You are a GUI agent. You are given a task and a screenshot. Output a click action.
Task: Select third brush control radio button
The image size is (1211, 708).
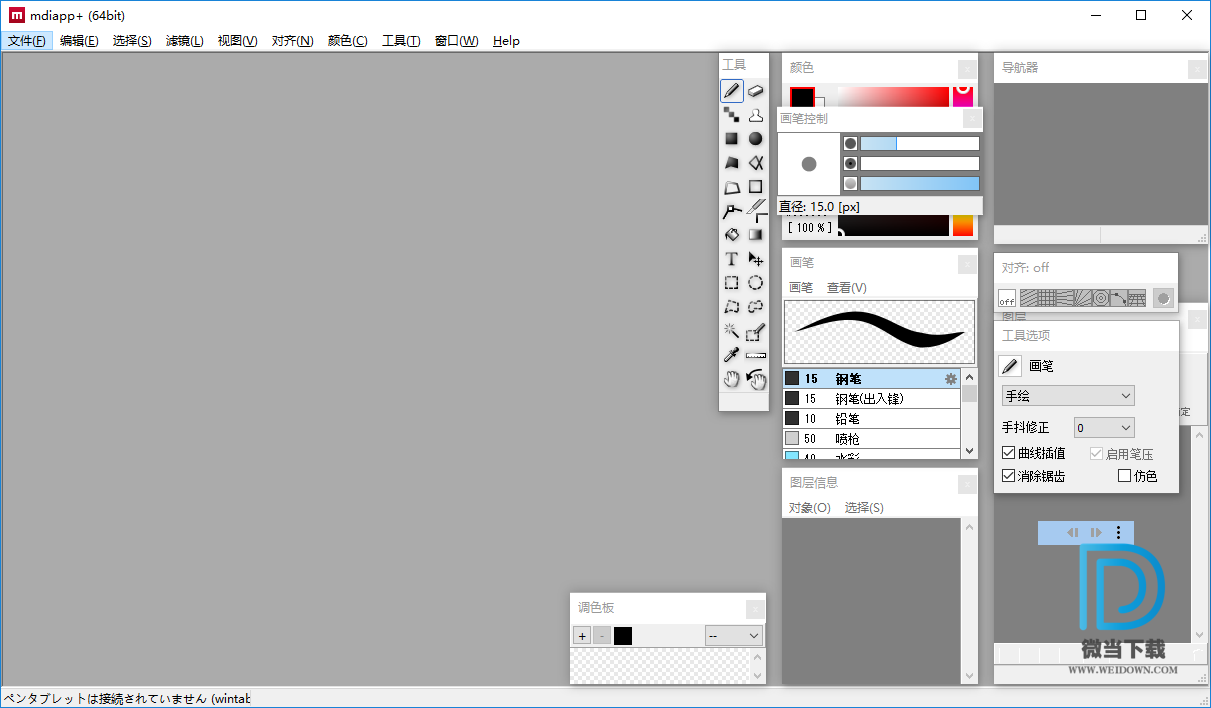(x=850, y=183)
